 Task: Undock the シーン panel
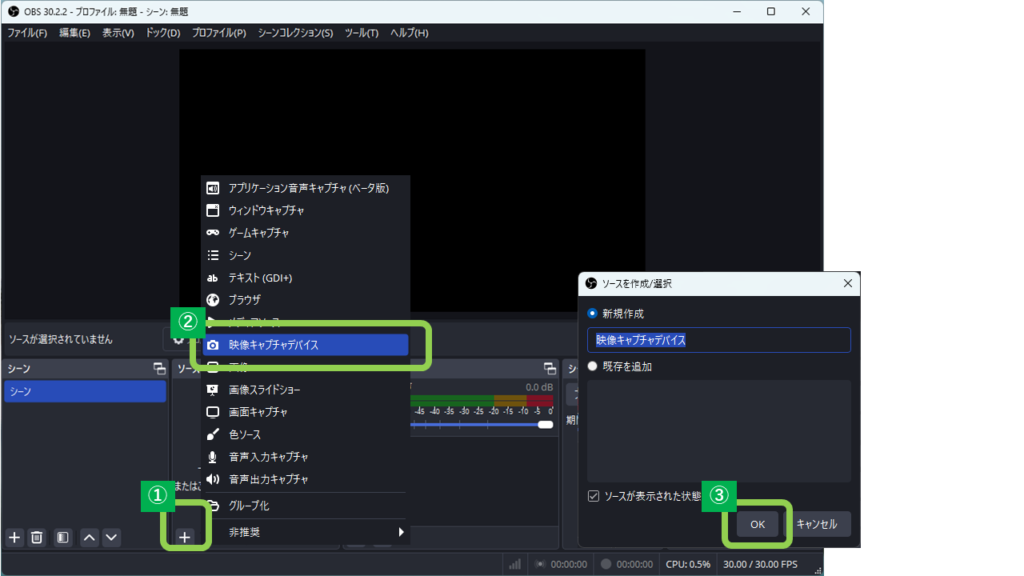tap(159, 369)
